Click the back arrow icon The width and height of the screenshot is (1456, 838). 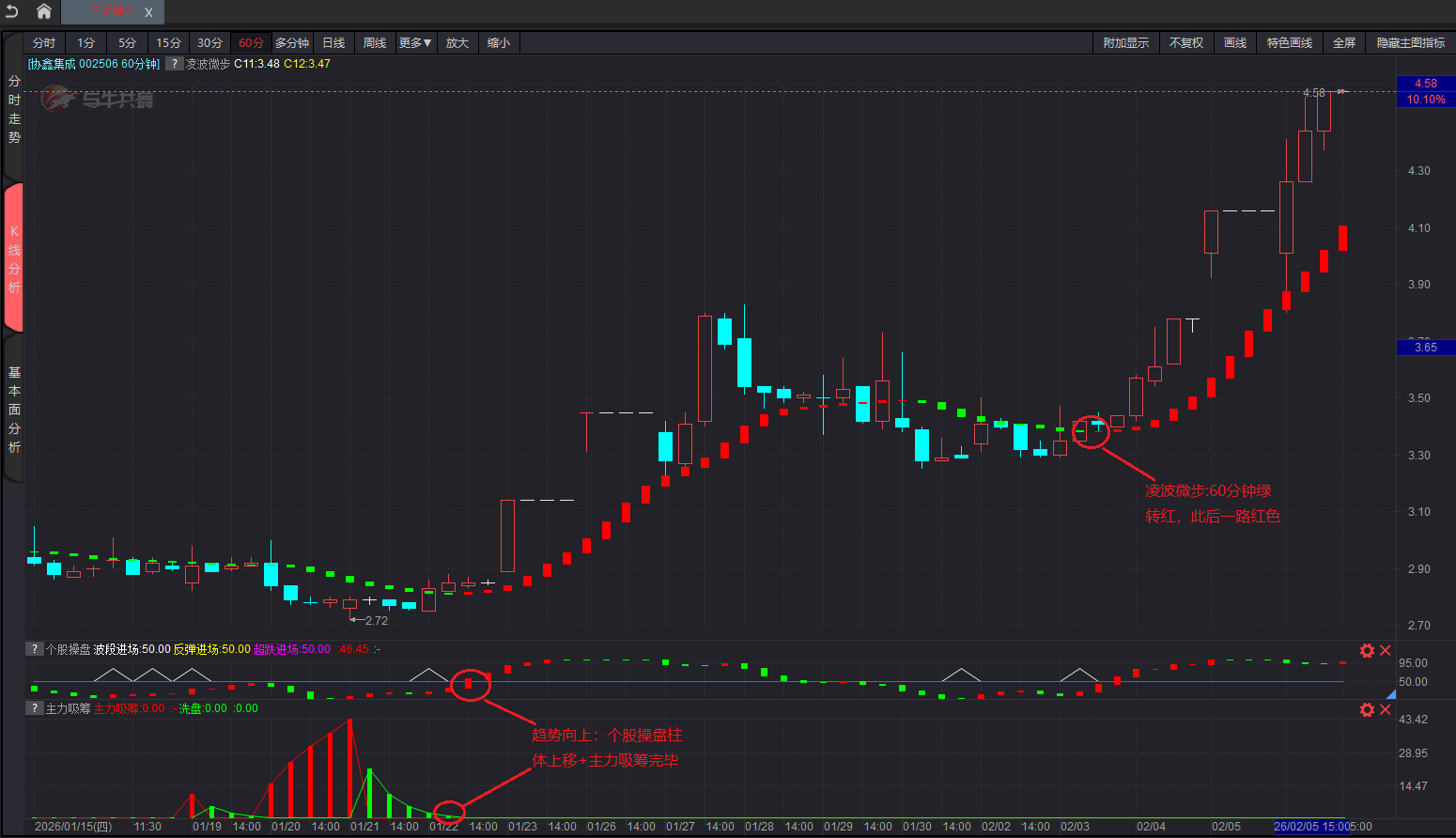[12, 11]
